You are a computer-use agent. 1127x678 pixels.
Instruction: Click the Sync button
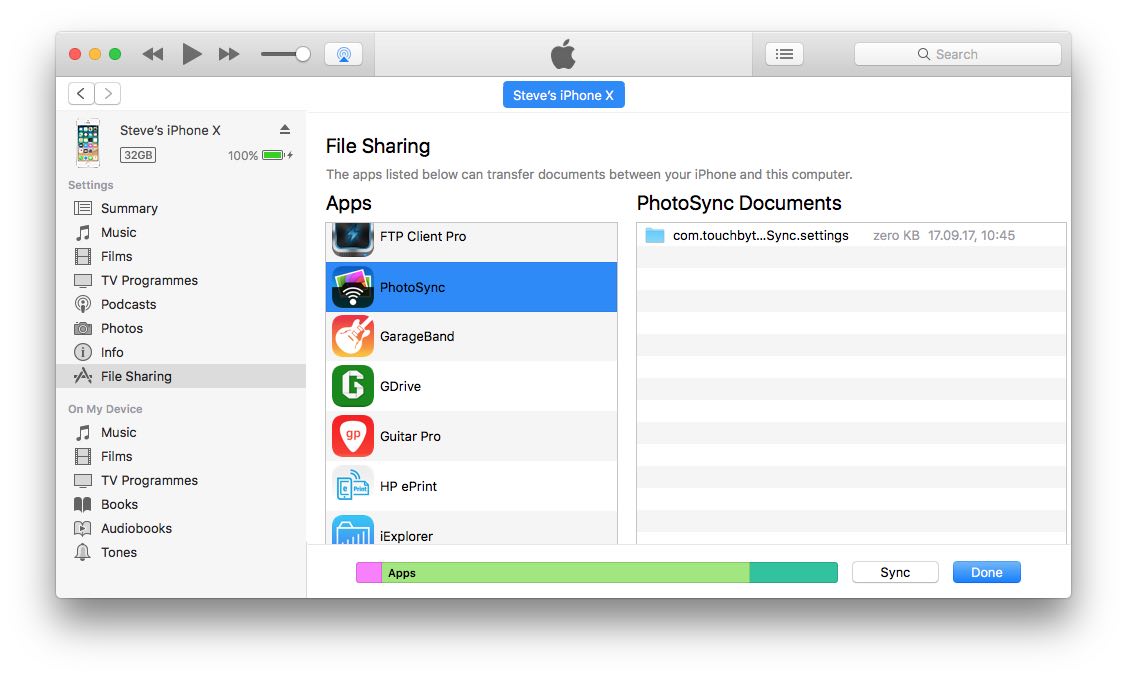click(896, 572)
